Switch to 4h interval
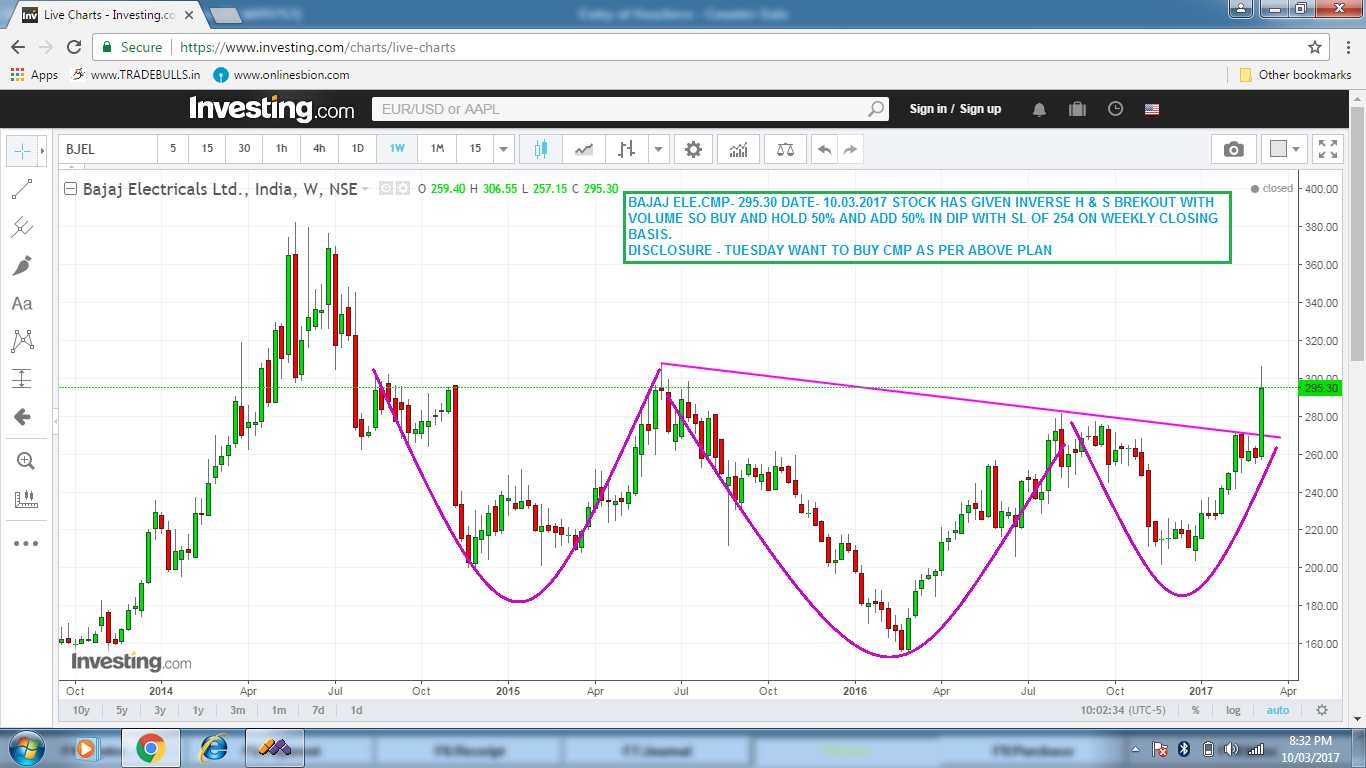 click(x=319, y=149)
